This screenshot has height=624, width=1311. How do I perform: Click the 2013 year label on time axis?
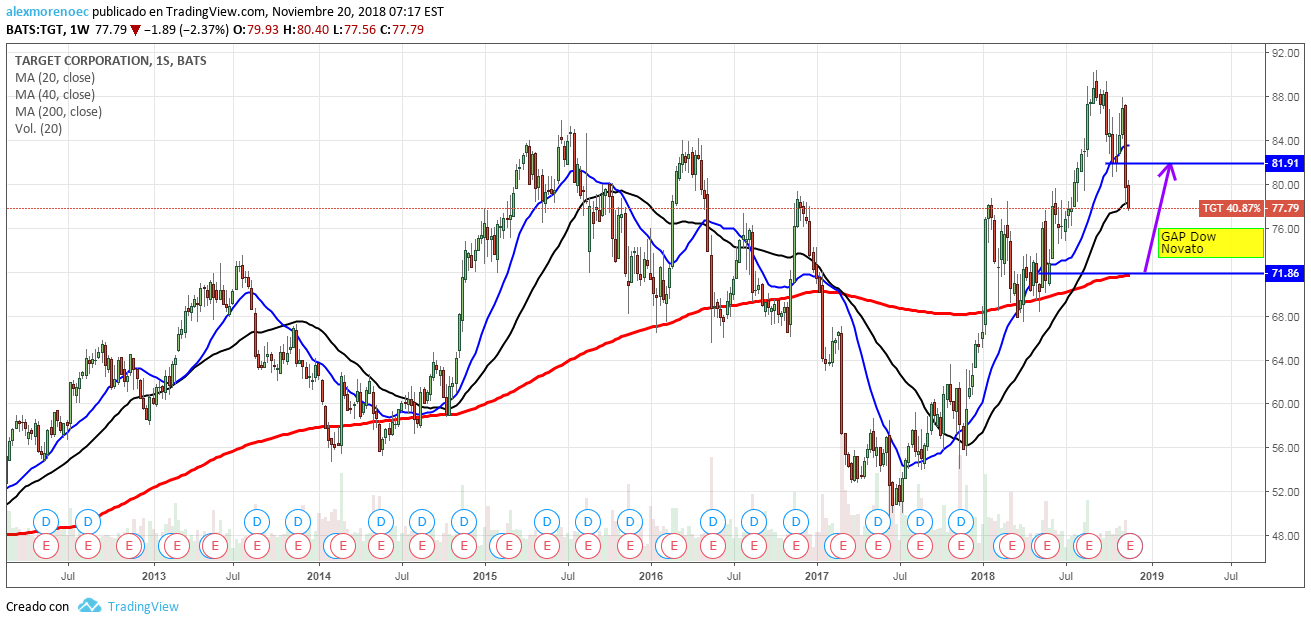(153, 575)
